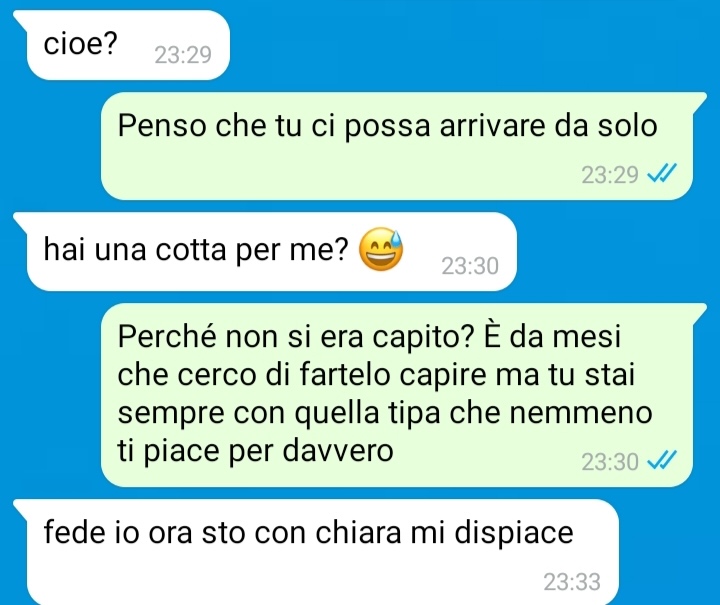Click double blue ticks on 23:30 message
Image resolution: width=720 pixels, height=605 pixels.
tap(662, 460)
